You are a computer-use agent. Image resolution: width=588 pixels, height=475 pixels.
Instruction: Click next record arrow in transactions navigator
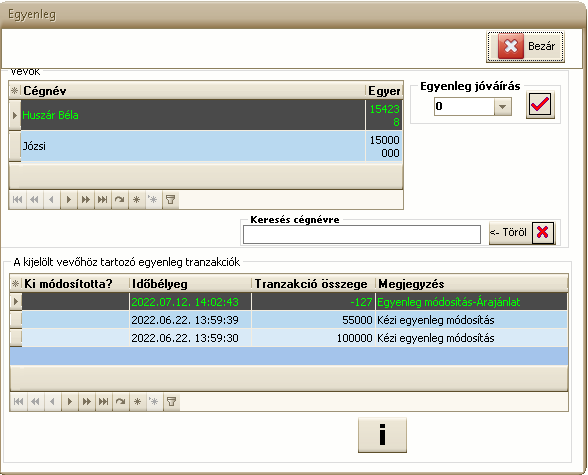tap(70, 402)
